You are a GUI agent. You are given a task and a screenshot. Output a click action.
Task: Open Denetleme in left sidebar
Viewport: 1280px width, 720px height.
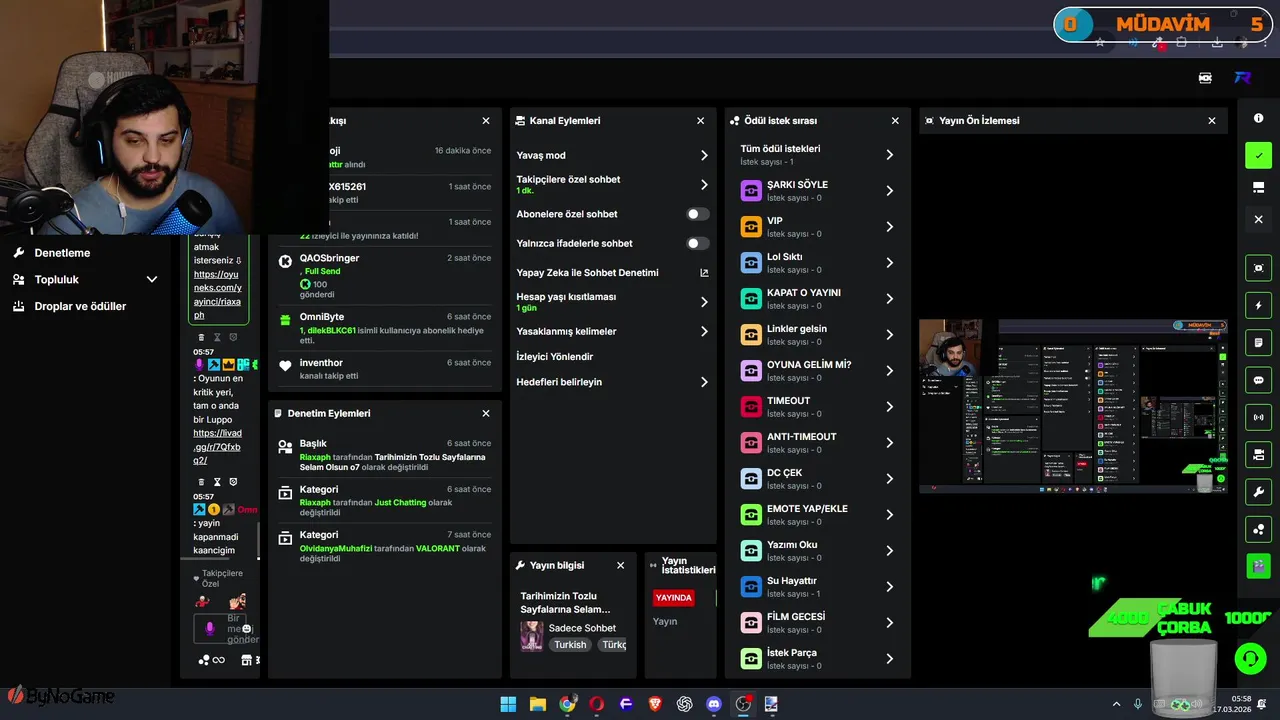[62, 253]
